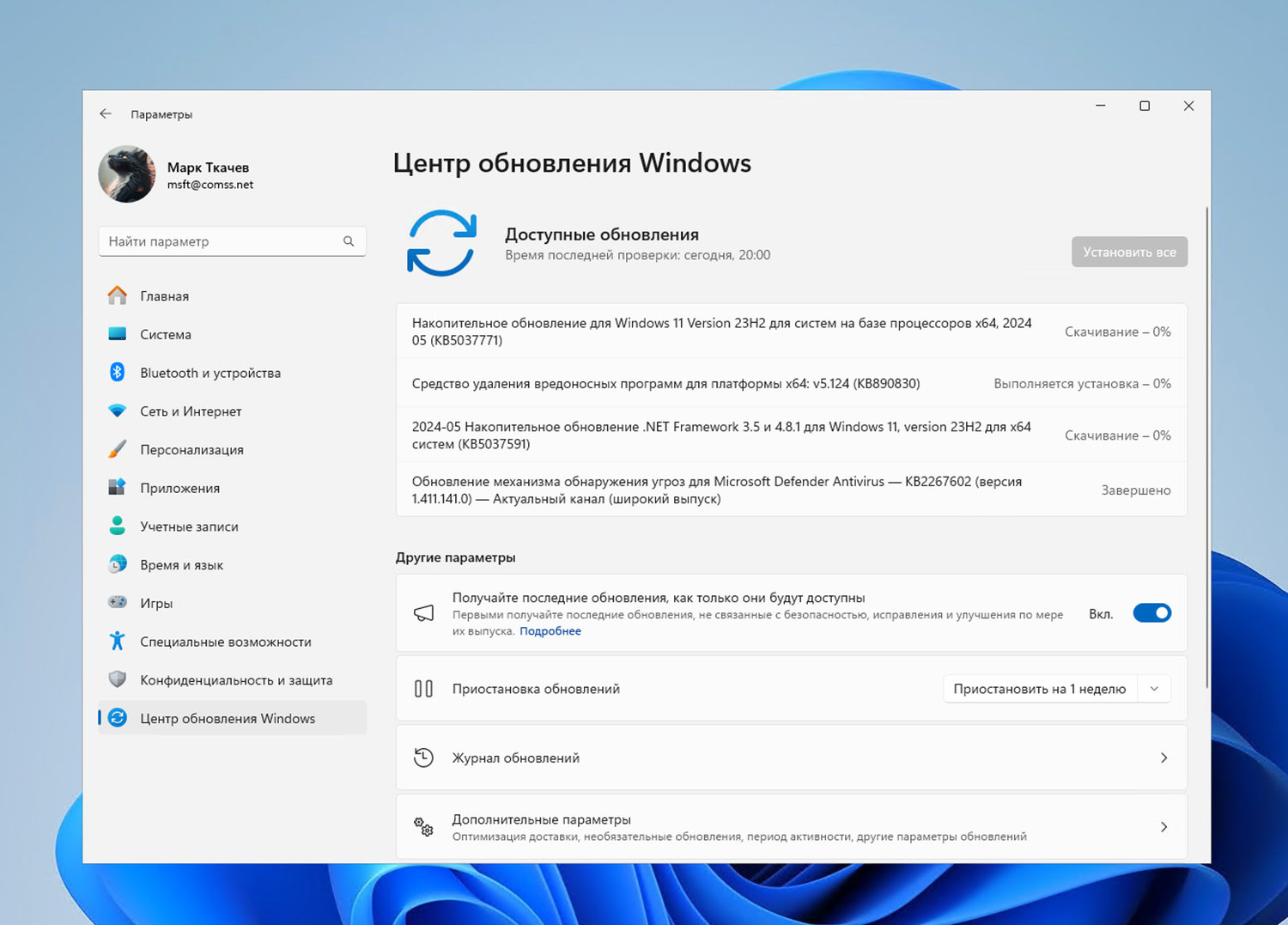Click the 'Журнал обновлений' title text

coord(516,758)
